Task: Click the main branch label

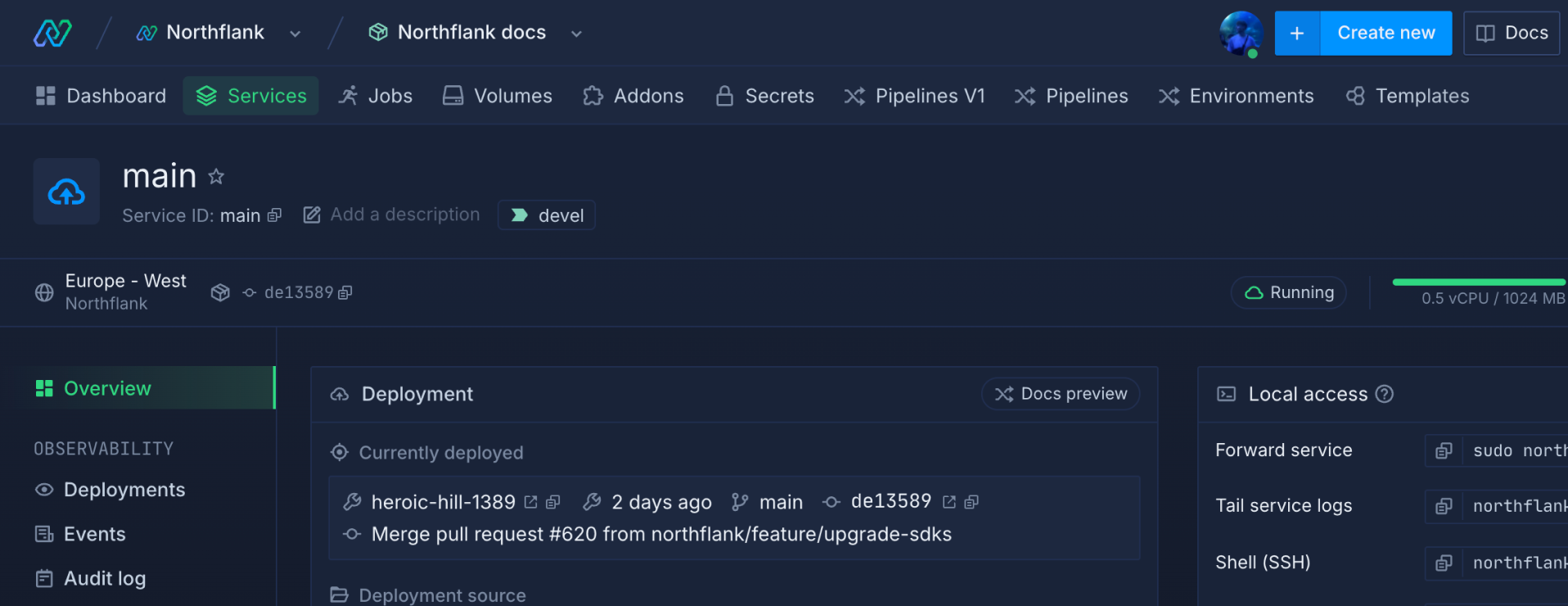Action: tap(781, 502)
